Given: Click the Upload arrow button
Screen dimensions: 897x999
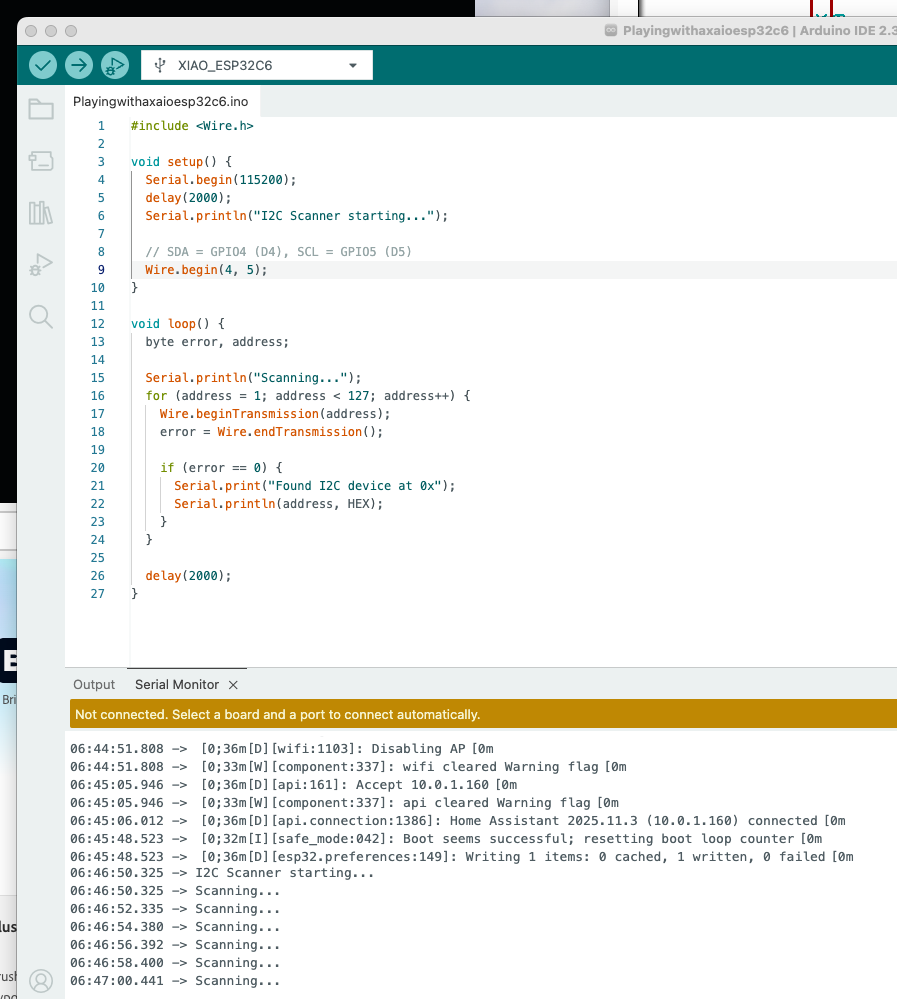Looking at the screenshot, I should click(79, 65).
